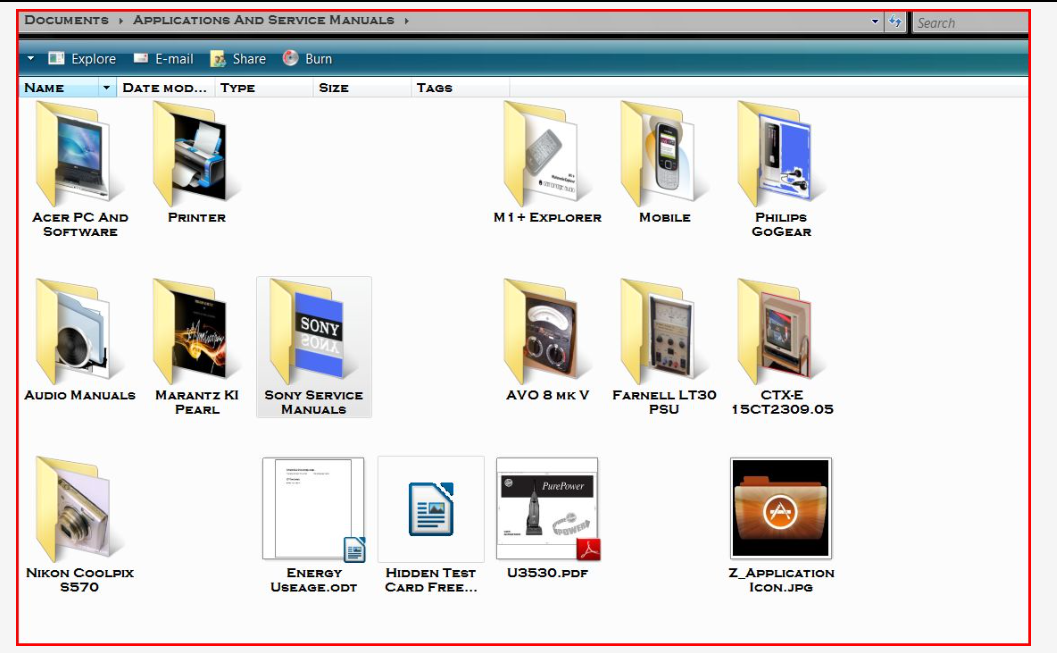Screen dimensions: 1057x653
Task: Click inside the Search box
Action: (971, 23)
